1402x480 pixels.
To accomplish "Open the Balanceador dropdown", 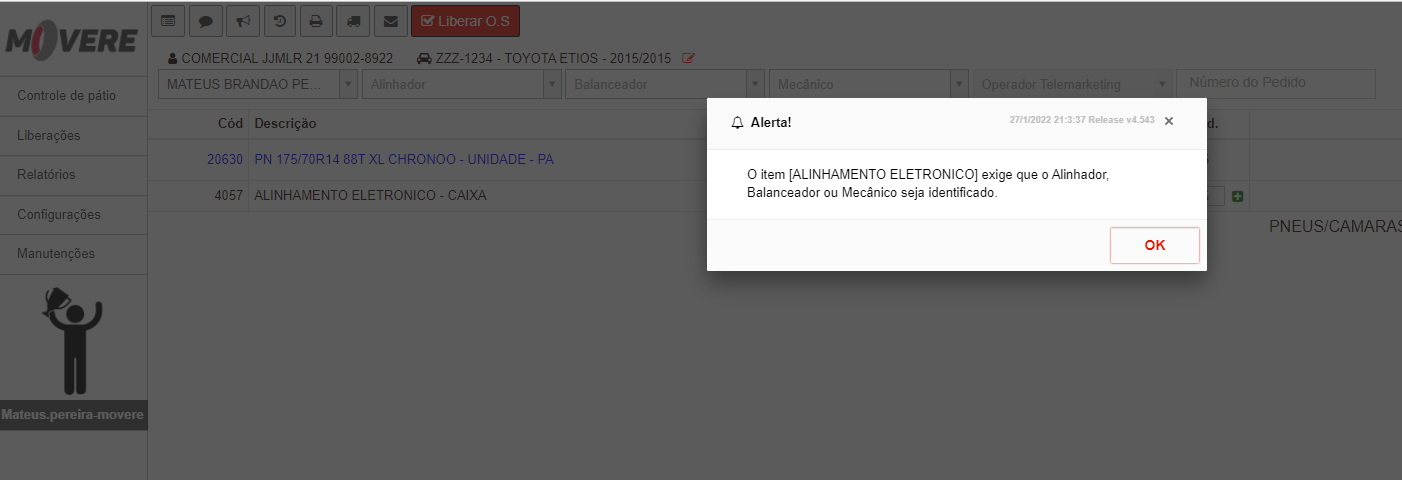I will pyautogui.click(x=665, y=84).
